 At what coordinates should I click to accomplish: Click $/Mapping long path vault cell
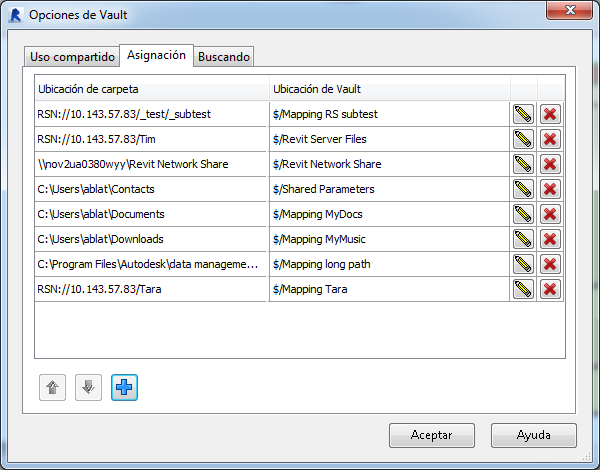(x=389, y=264)
